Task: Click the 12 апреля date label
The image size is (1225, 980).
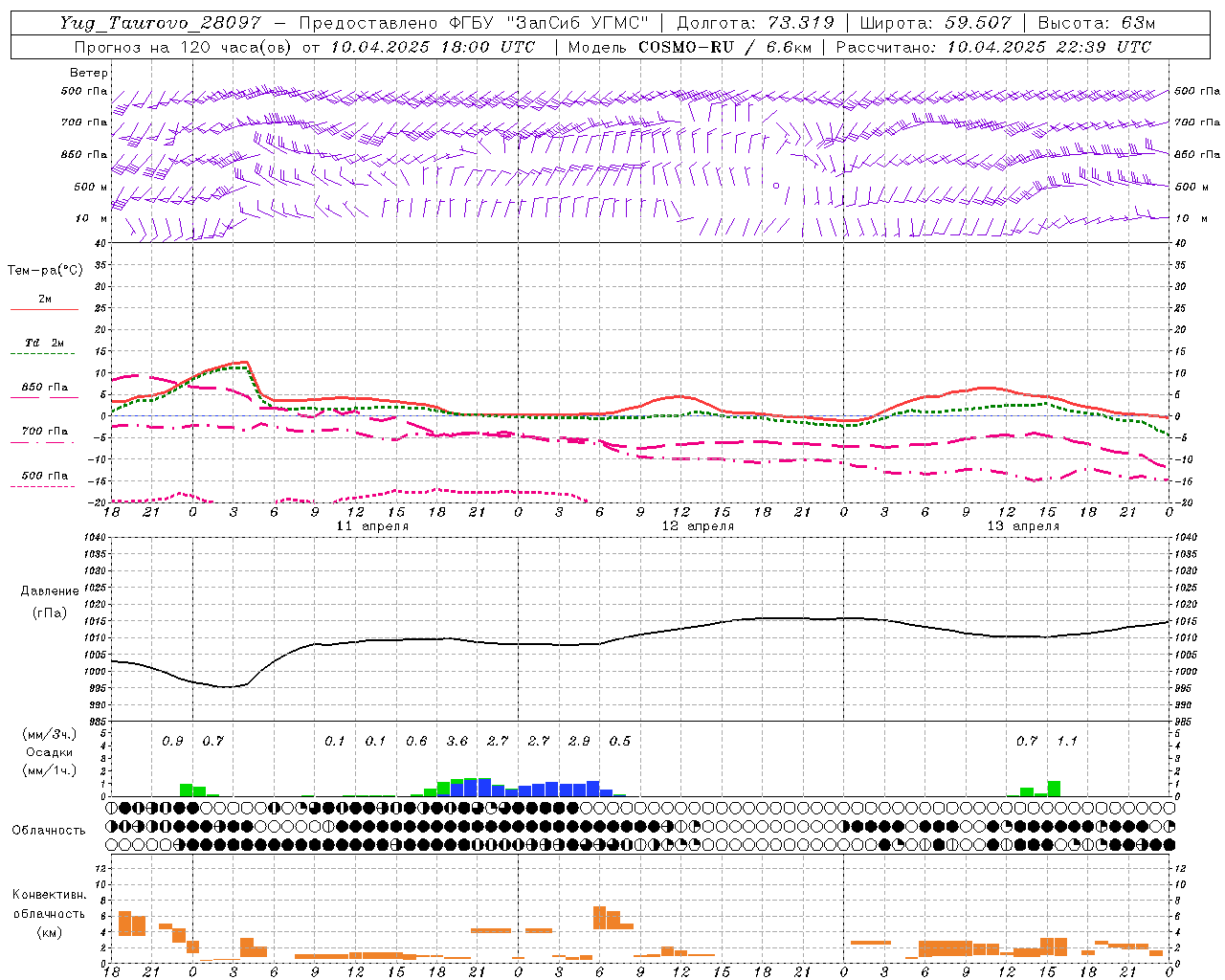Action: click(x=698, y=526)
